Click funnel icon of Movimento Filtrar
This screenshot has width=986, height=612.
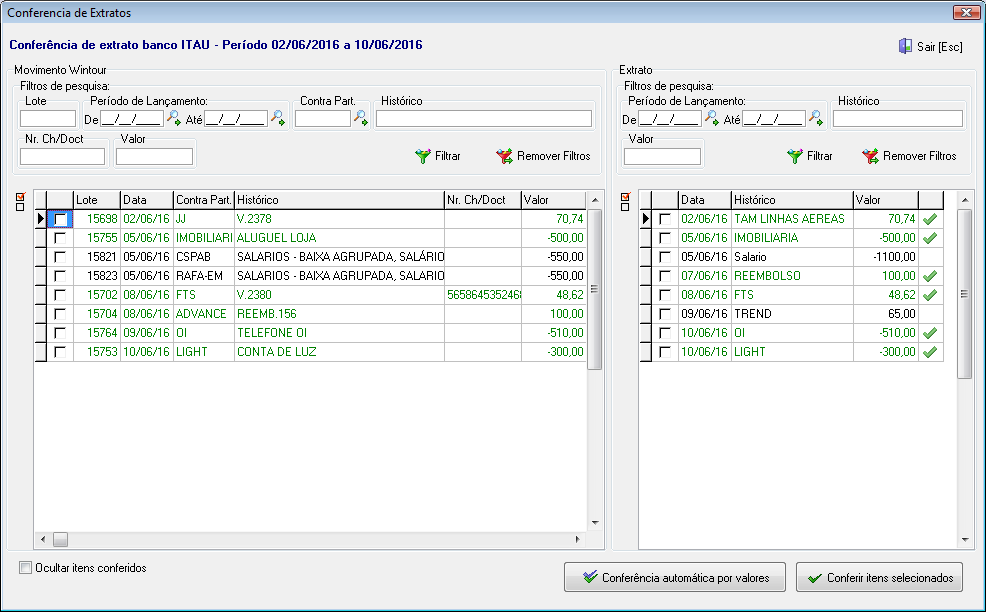423,156
